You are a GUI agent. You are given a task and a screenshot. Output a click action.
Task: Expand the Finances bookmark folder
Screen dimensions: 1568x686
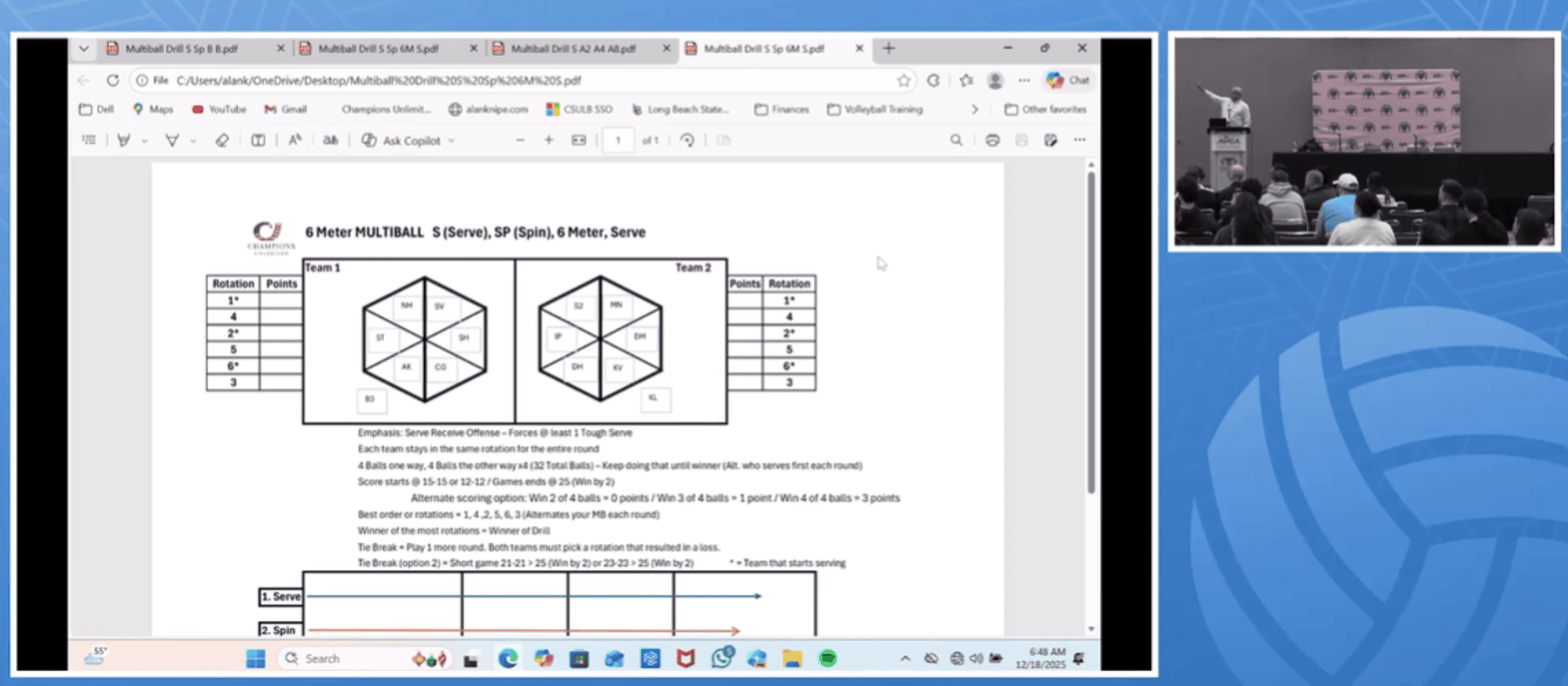pos(782,109)
